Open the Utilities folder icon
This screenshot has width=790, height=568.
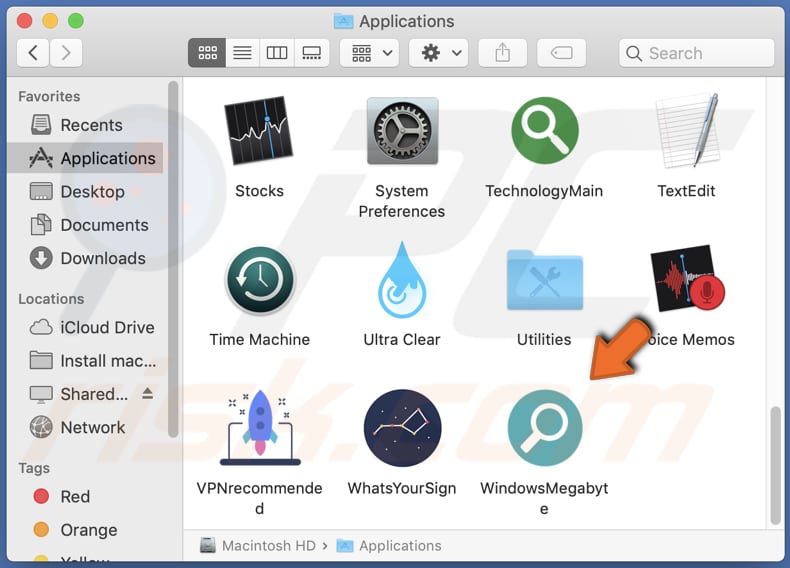545,280
